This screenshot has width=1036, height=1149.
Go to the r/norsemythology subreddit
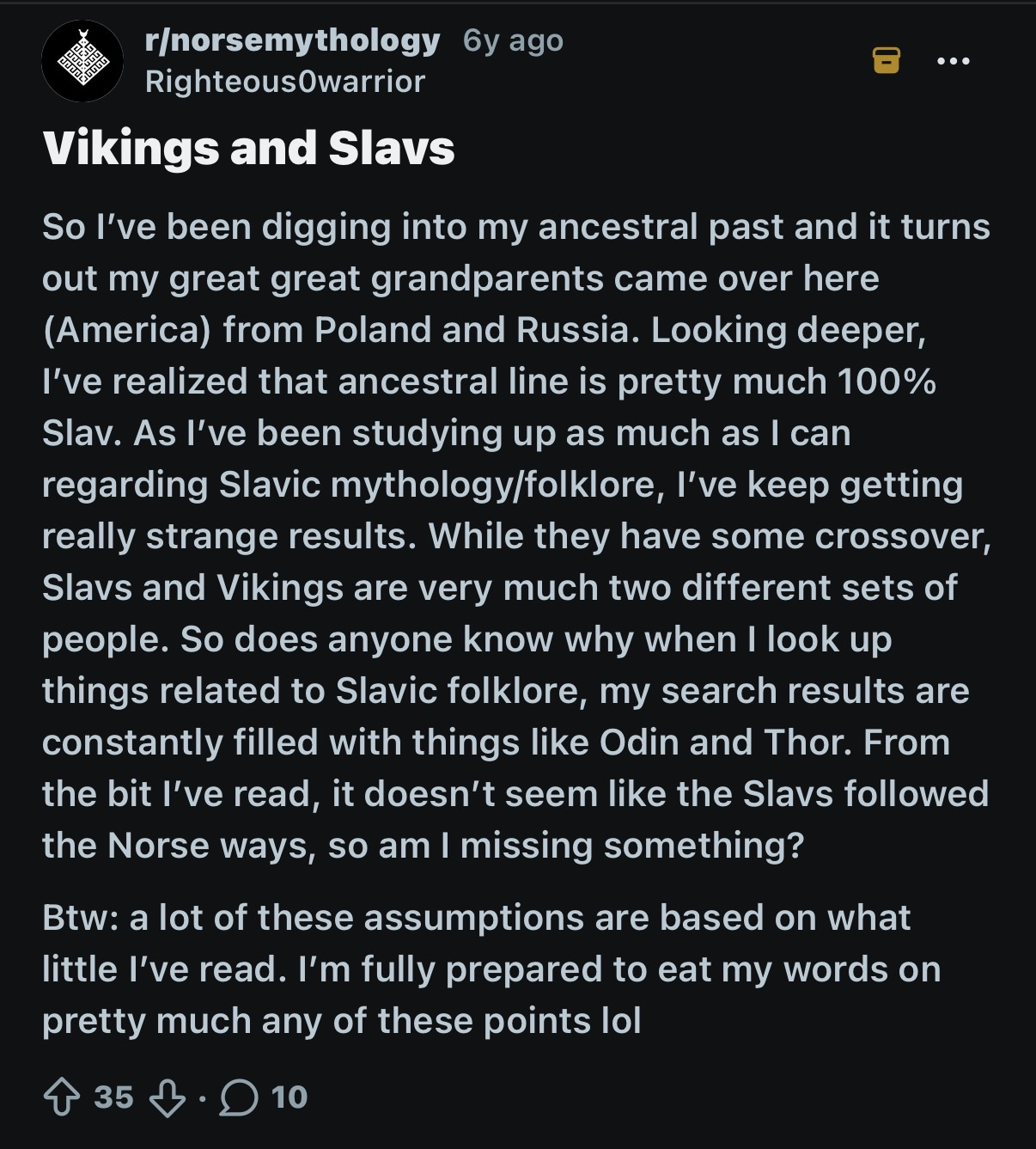click(293, 40)
